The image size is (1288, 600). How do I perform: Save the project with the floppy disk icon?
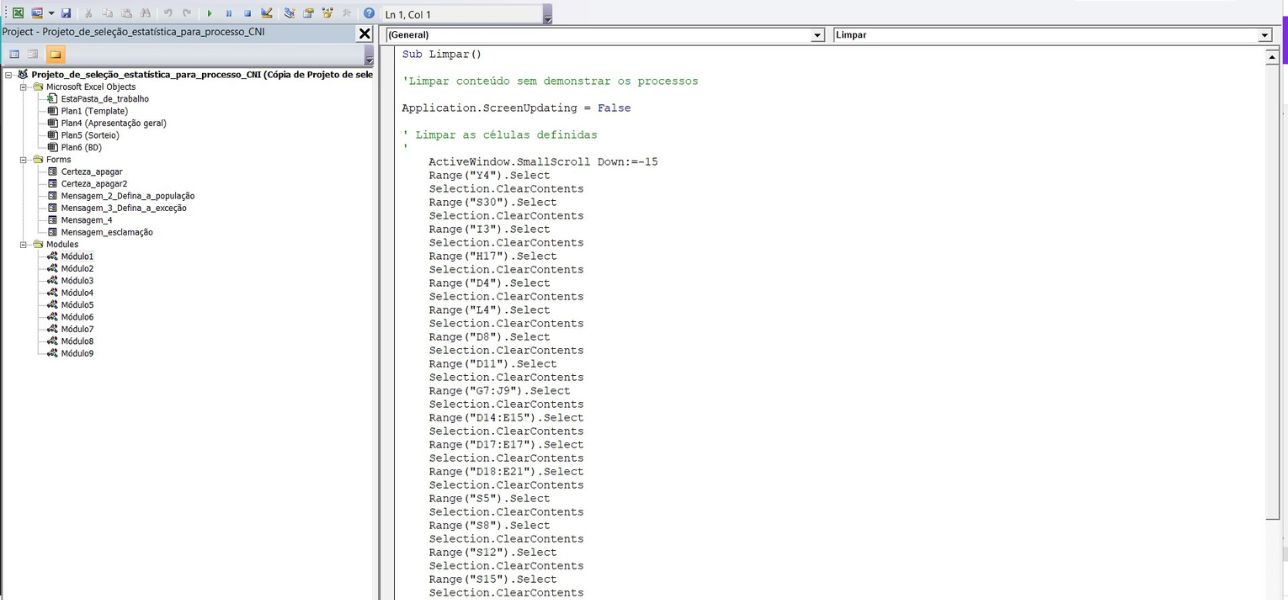[x=66, y=13]
